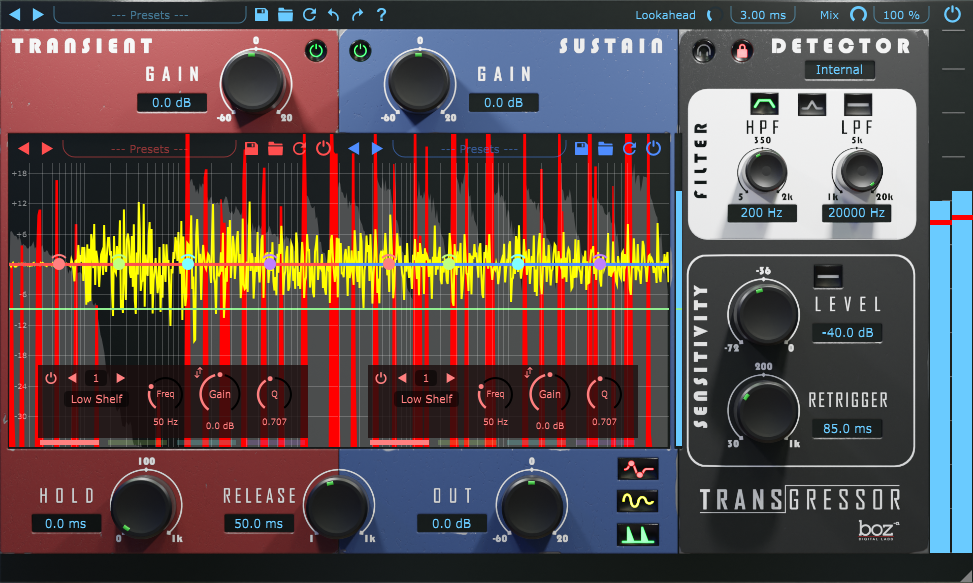
Task: Open the red transient EQ Presets menu
Action: [149, 149]
